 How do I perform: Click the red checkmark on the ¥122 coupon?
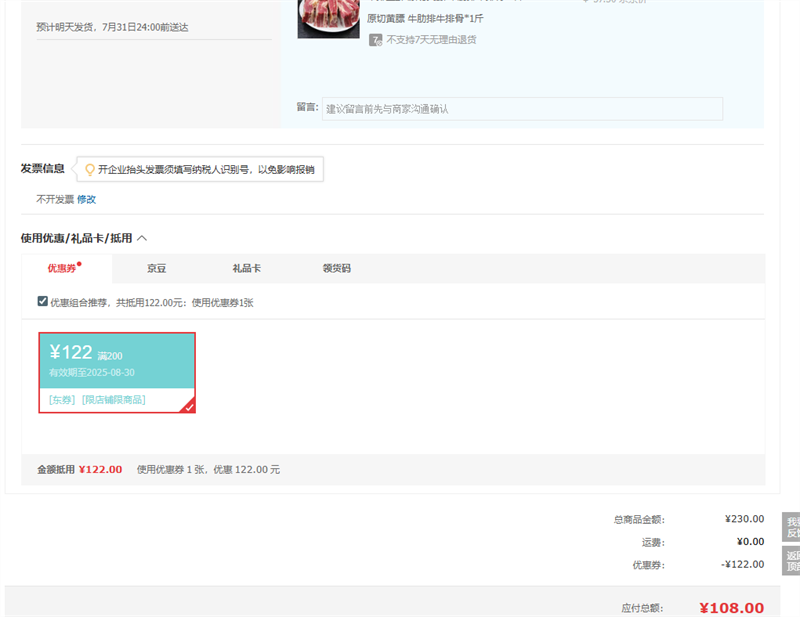[188, 405]
